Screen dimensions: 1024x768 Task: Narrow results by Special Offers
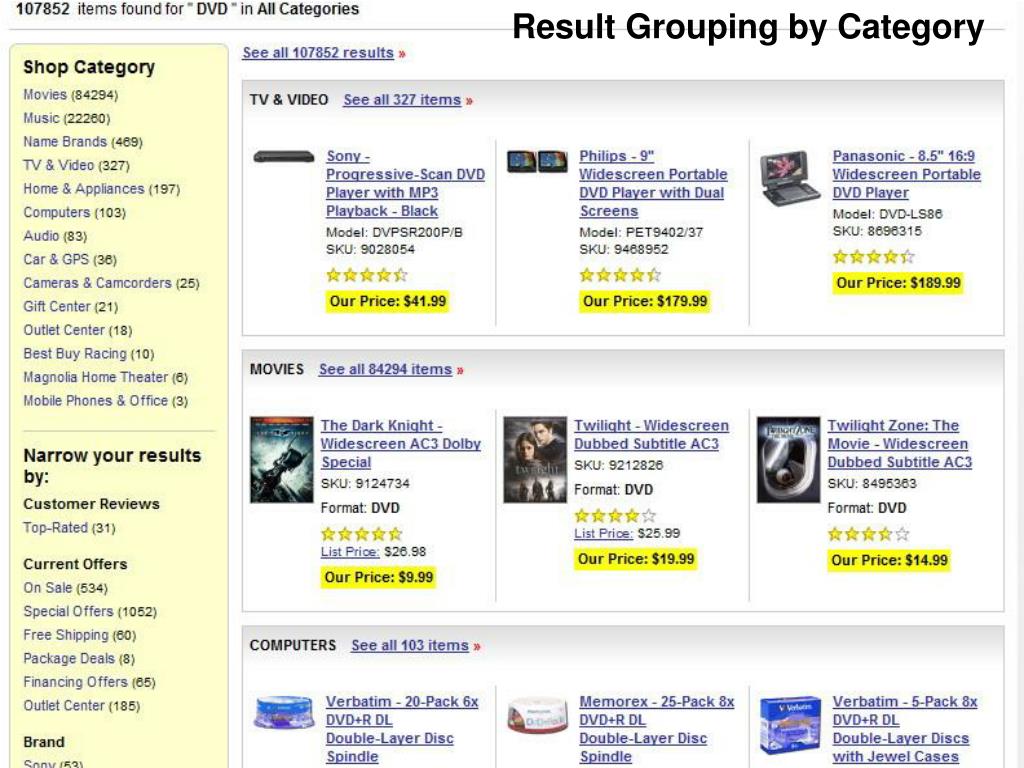pyautogui.click(x=90, y=611)
